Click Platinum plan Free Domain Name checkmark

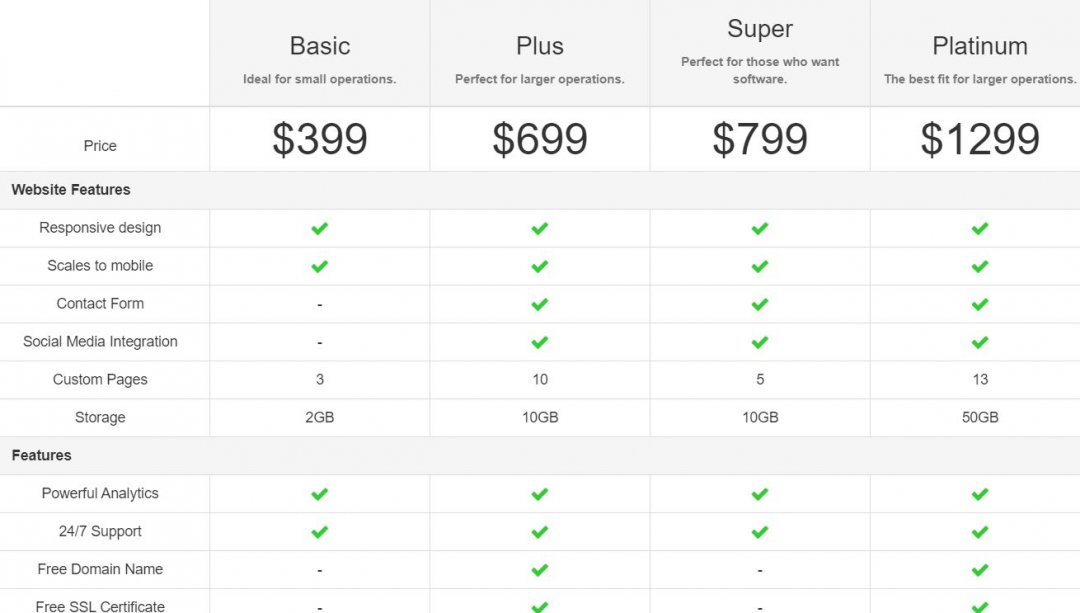[x=980, y=570]
